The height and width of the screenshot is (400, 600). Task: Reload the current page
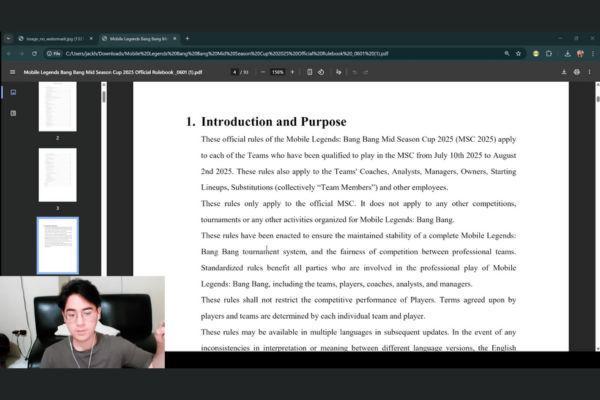tap(34, 54)
